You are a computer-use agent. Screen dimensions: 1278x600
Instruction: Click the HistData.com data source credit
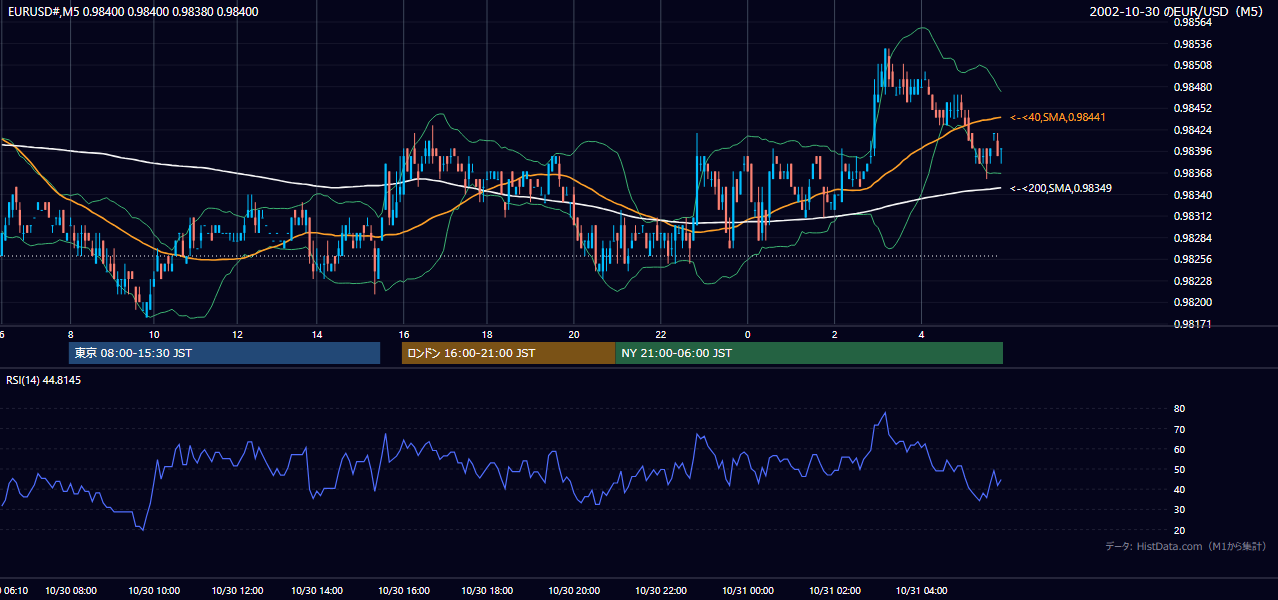(1186, 546)
